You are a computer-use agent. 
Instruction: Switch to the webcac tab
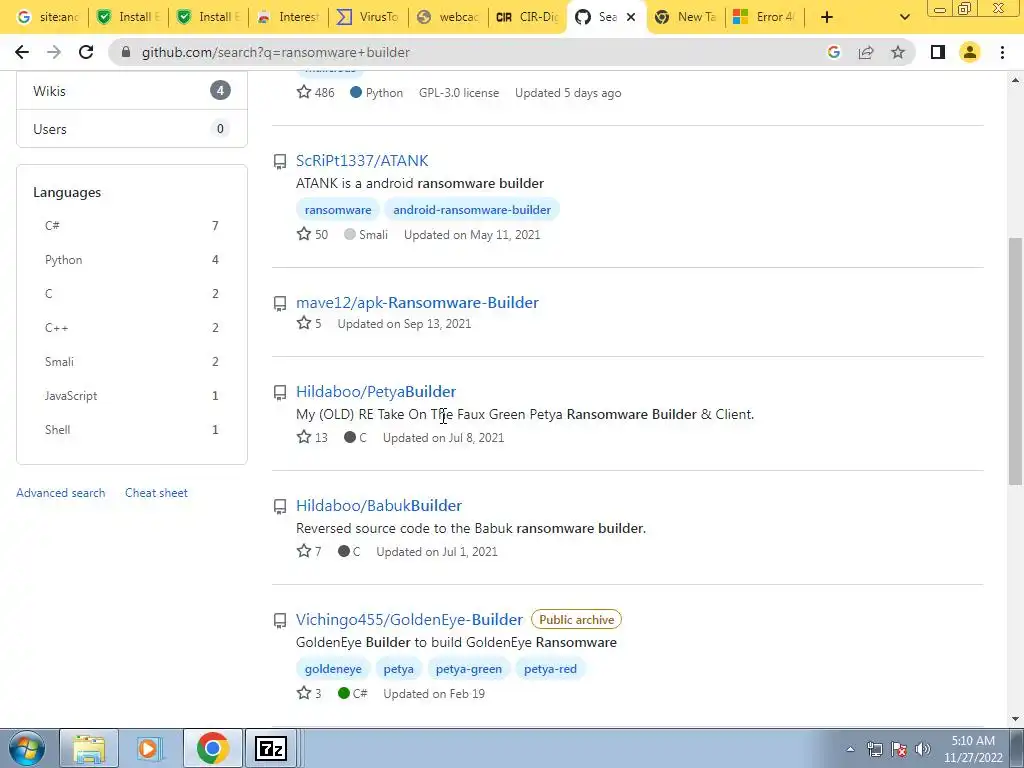[x=447, y=17]
